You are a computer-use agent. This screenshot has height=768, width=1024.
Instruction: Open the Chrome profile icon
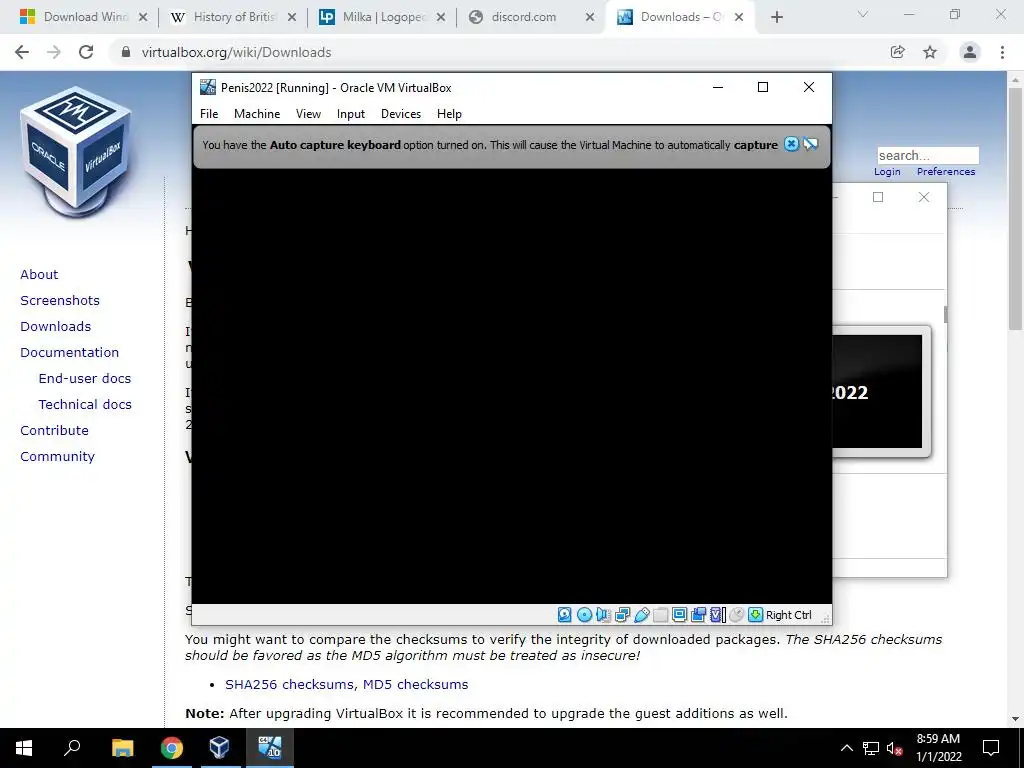(970, 52)
